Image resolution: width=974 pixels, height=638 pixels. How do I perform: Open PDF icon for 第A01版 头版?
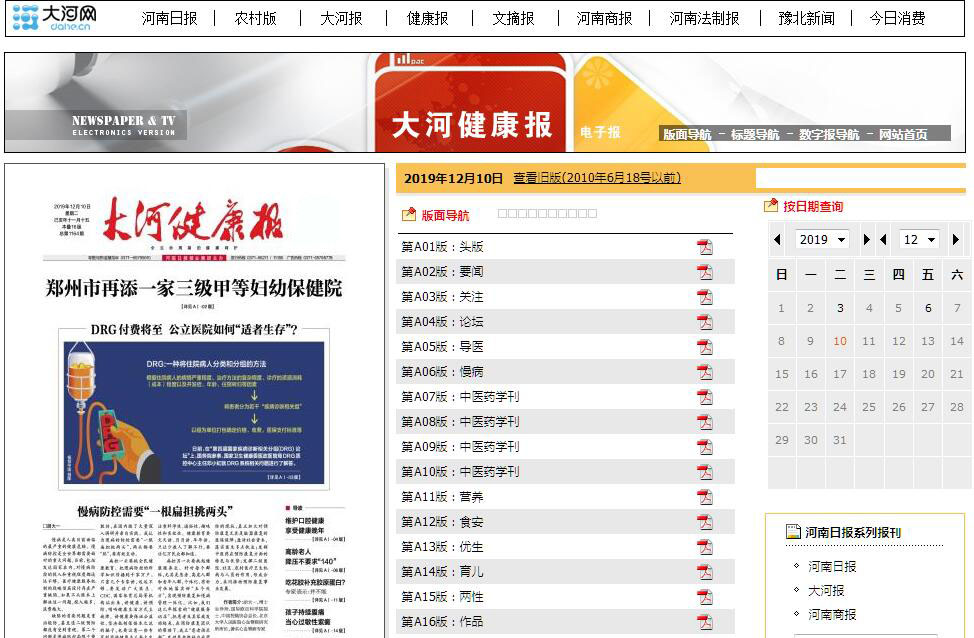(705, 247)
